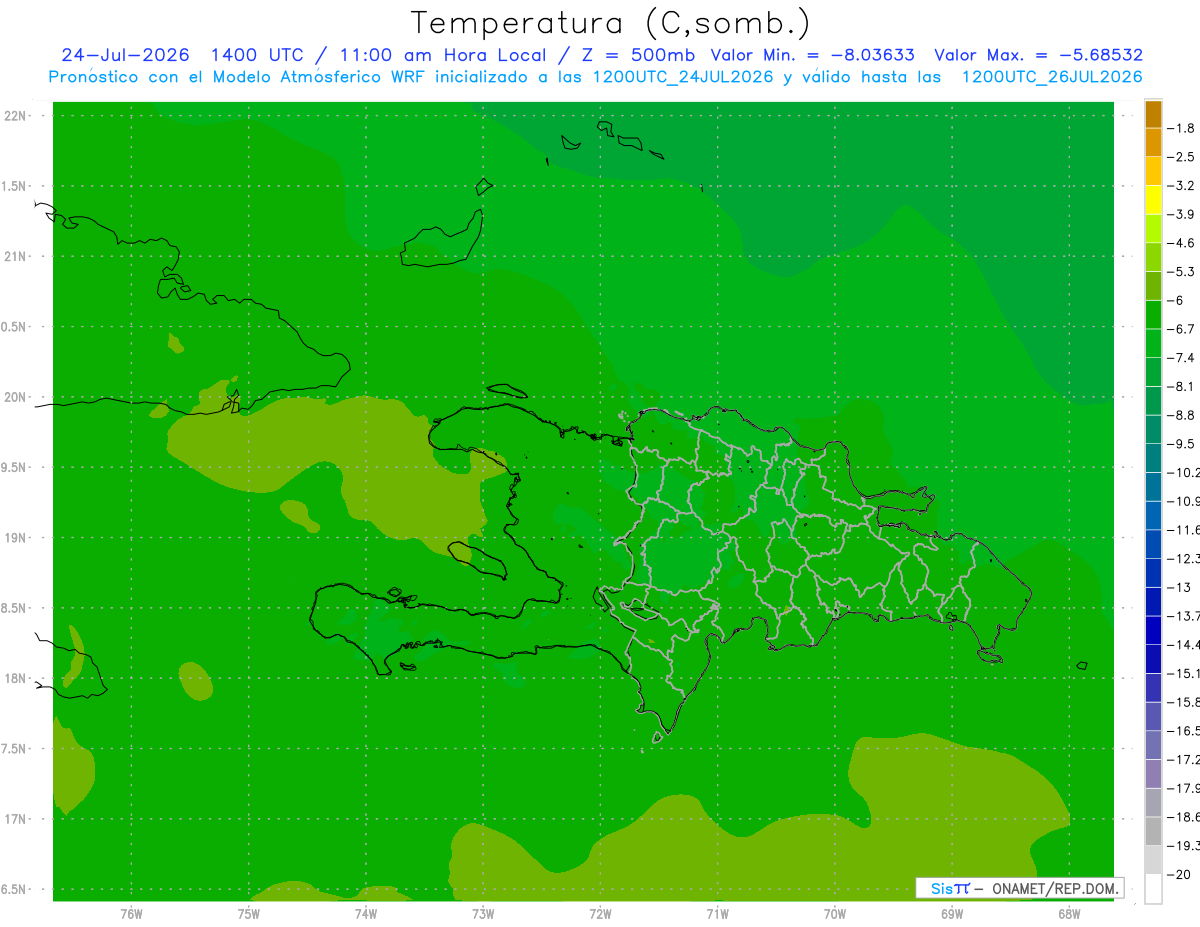Screen dimensions: 1200x927
Task: Click the "7.5N" latitude label
Action: tap(15, 748)
